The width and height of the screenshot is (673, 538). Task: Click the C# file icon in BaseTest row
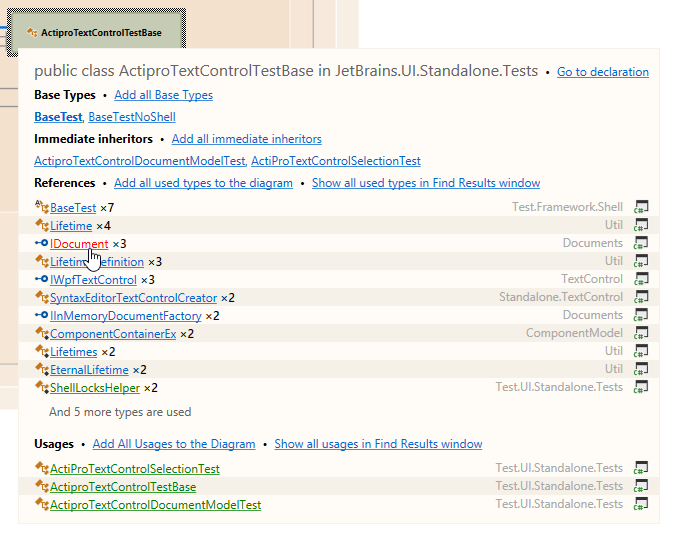[x=641, y=207]
